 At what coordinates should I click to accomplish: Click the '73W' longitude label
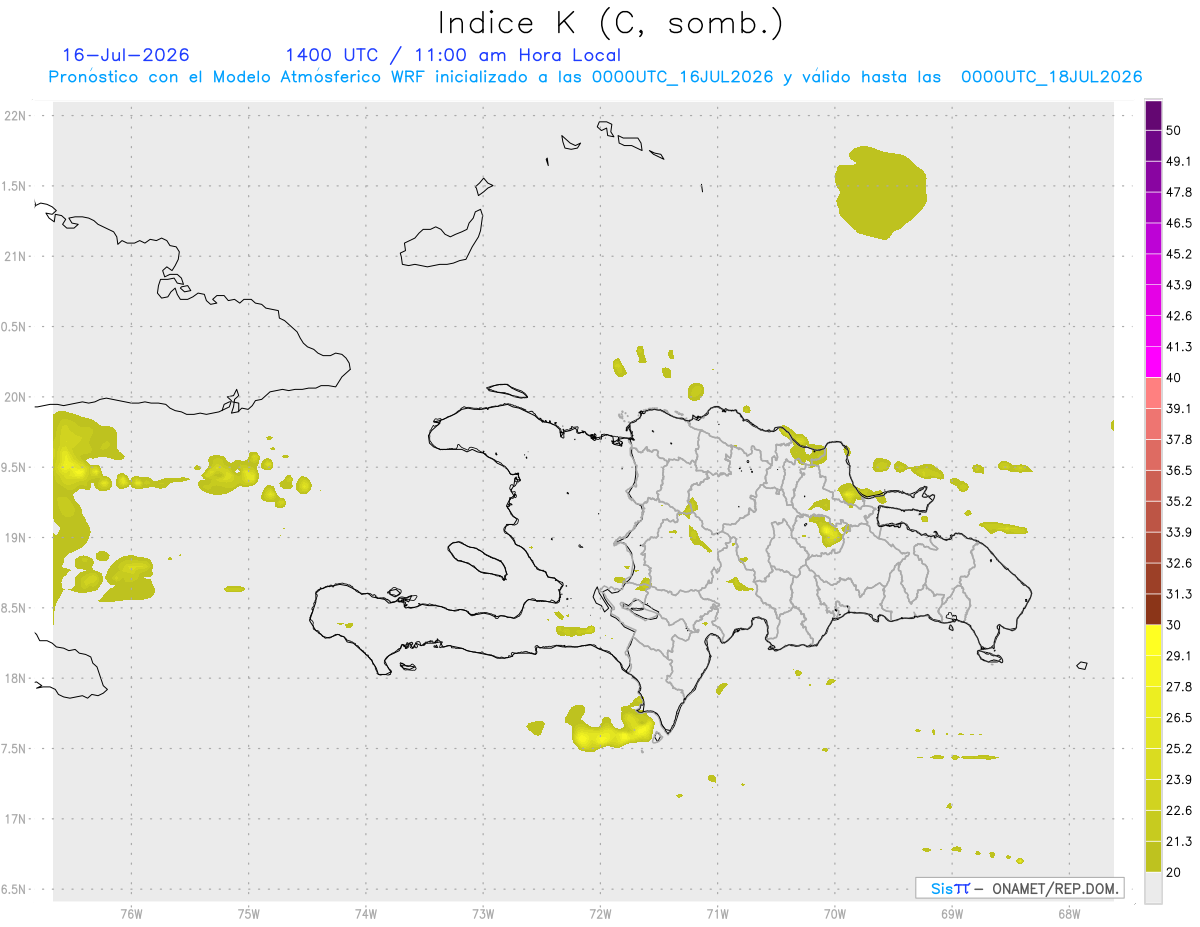[483, 914]
